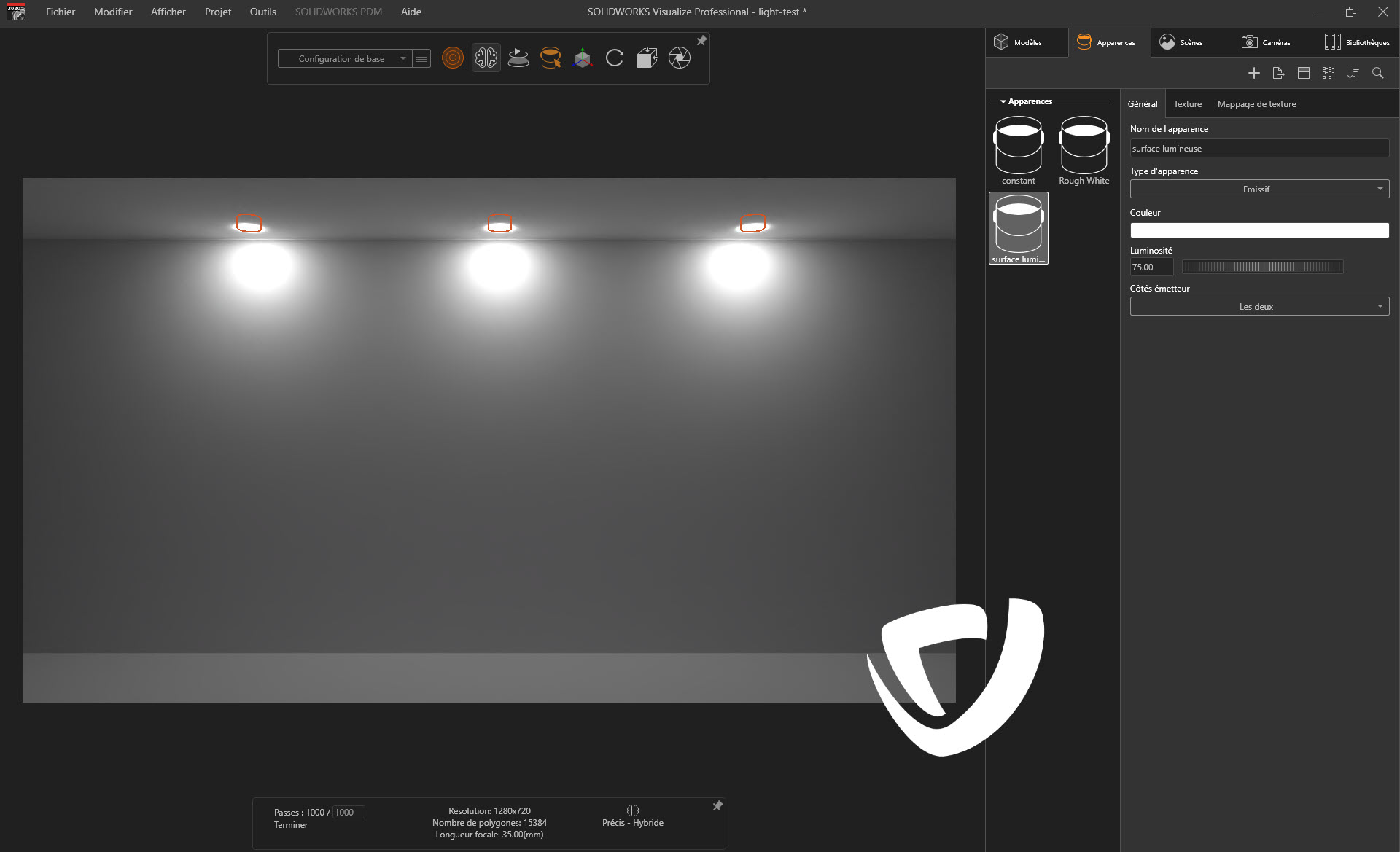Open the Texture properties tab
Image resolution: width=1400 pixels, height=852 pixels.
[x=1187, y=104]
